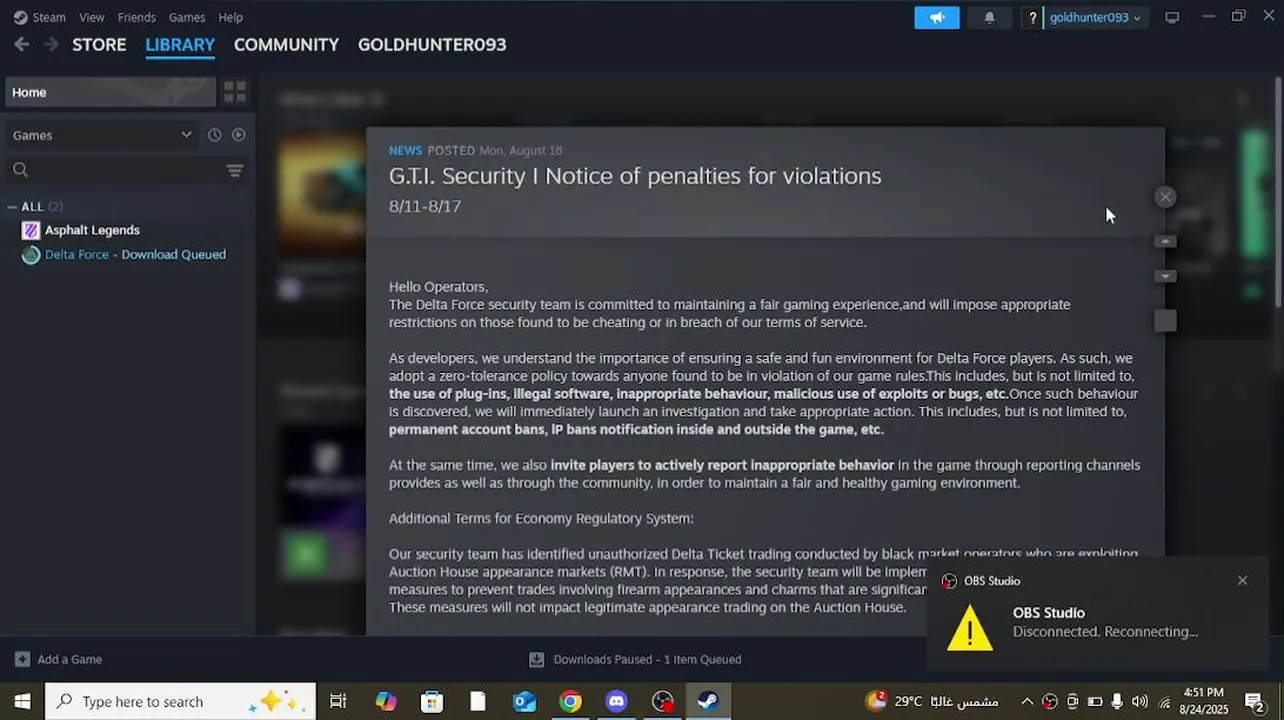The width and height of the screenshot is (1284, 720).
Task: Open the GOLDHUNTER093 profile tab
Action: pyautogui.click(x=432, y=44)
